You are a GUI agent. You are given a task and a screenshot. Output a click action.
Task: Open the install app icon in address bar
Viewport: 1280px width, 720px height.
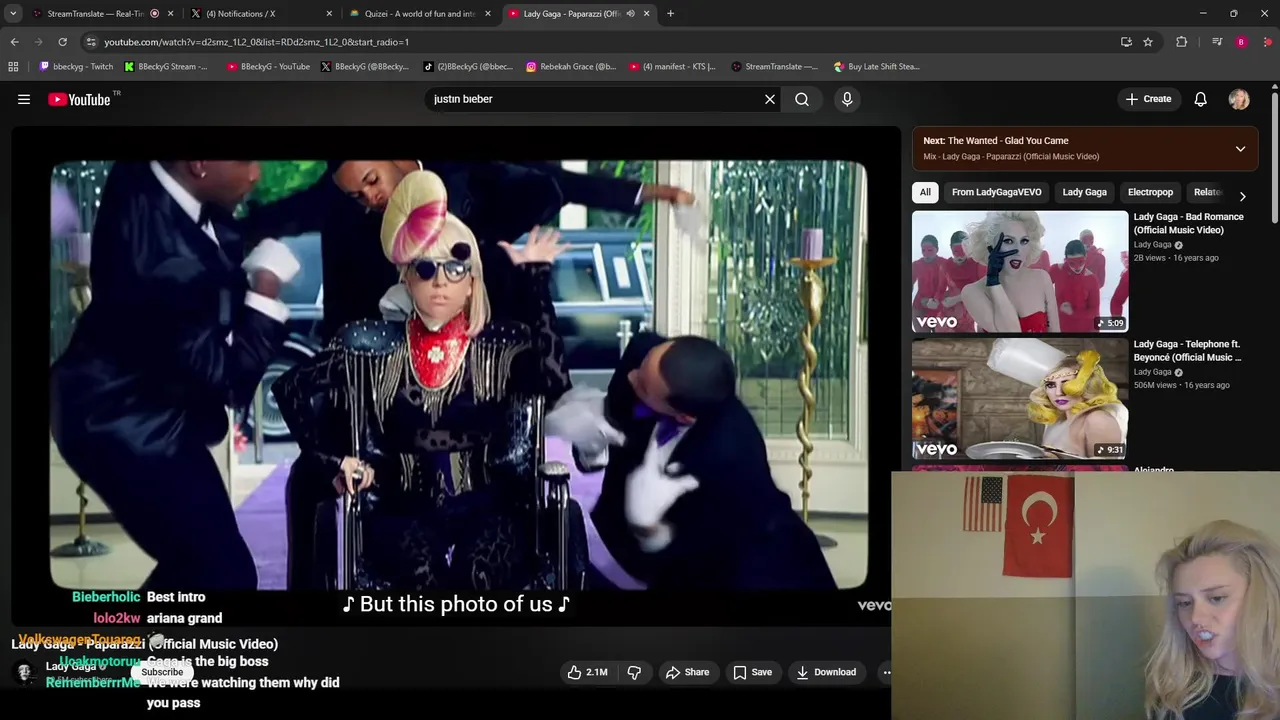pyautogui.click(x=1126, y=42)
